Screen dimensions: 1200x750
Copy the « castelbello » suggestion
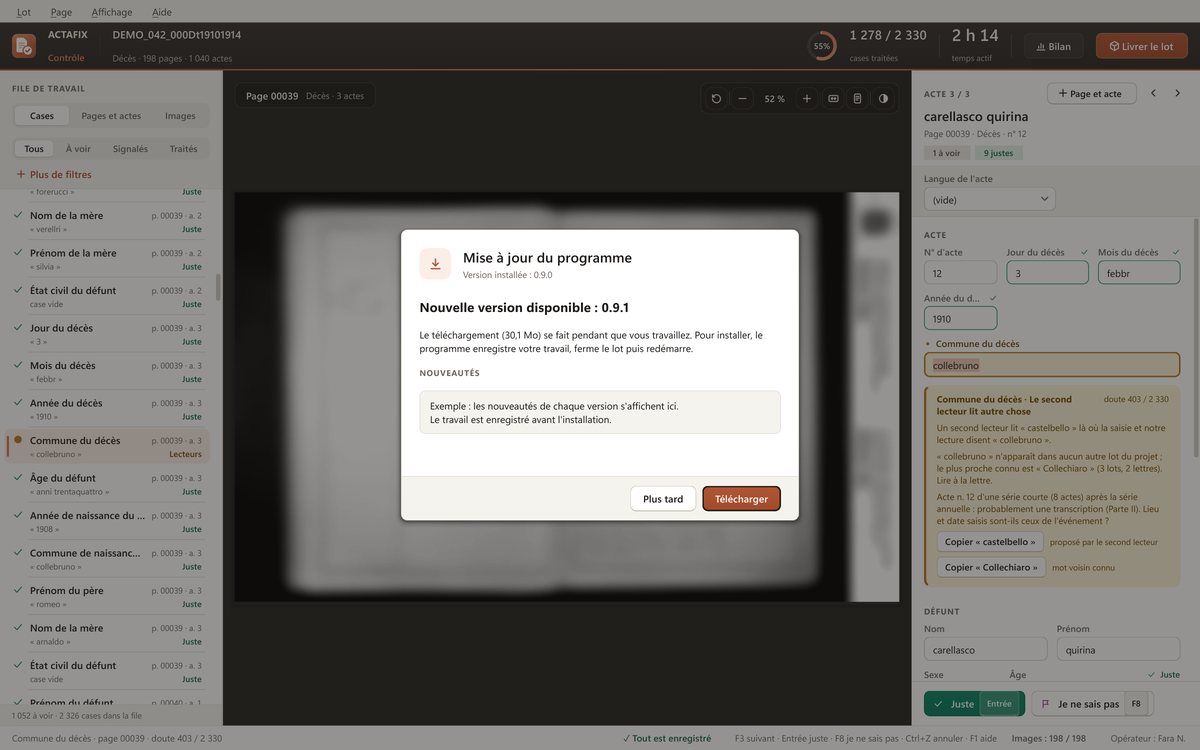[990, 542]
